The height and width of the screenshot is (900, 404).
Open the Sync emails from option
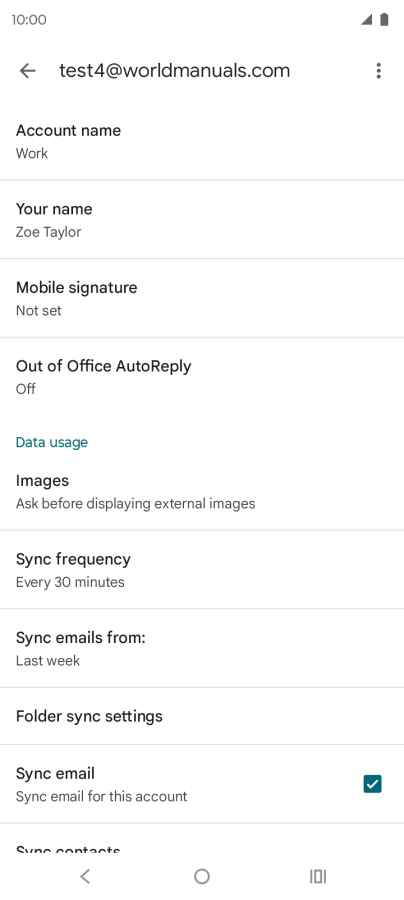pos(202,649)
